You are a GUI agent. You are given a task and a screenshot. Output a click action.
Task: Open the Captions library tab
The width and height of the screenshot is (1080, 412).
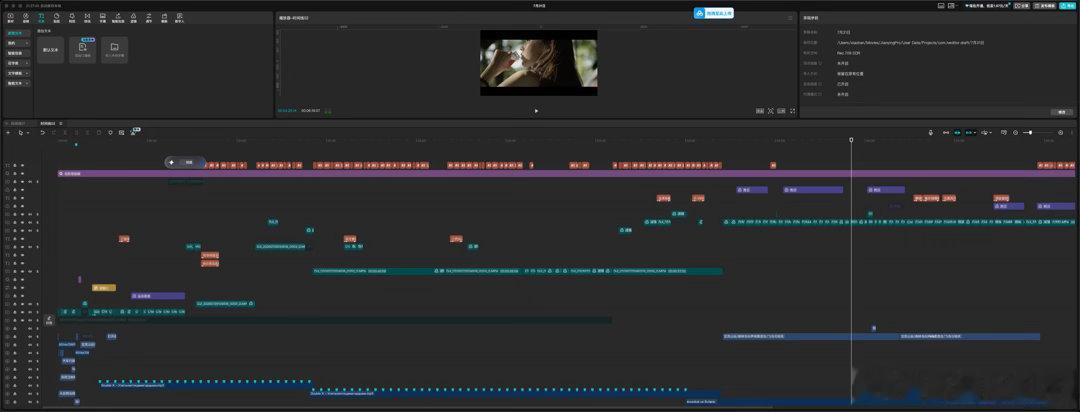(103, 17)
